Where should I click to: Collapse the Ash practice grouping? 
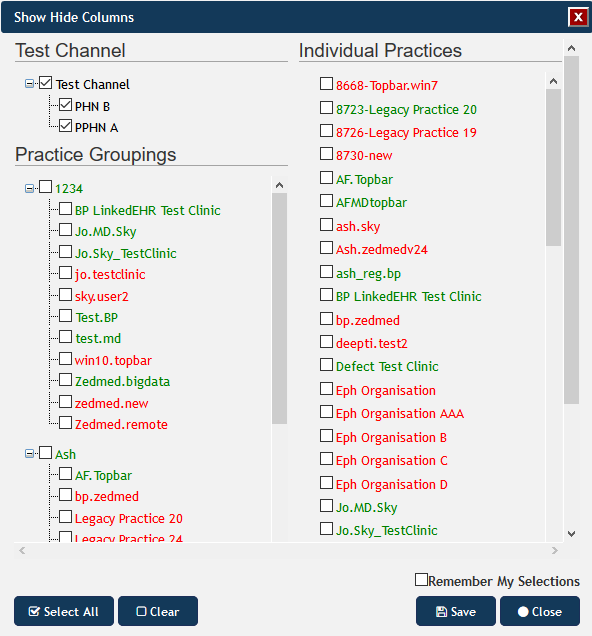tap(29, 453)
